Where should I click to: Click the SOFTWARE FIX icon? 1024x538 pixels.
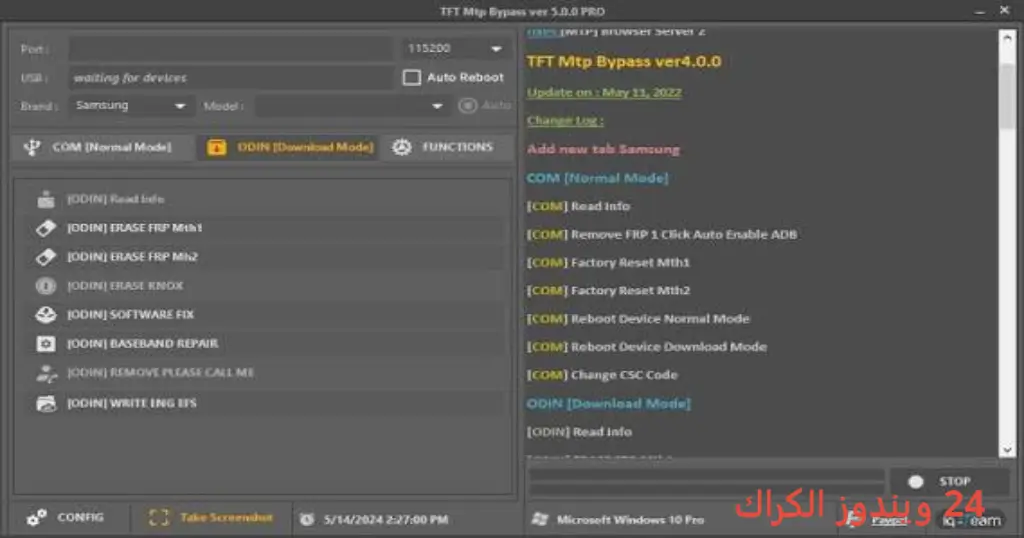tap(46, 315)
